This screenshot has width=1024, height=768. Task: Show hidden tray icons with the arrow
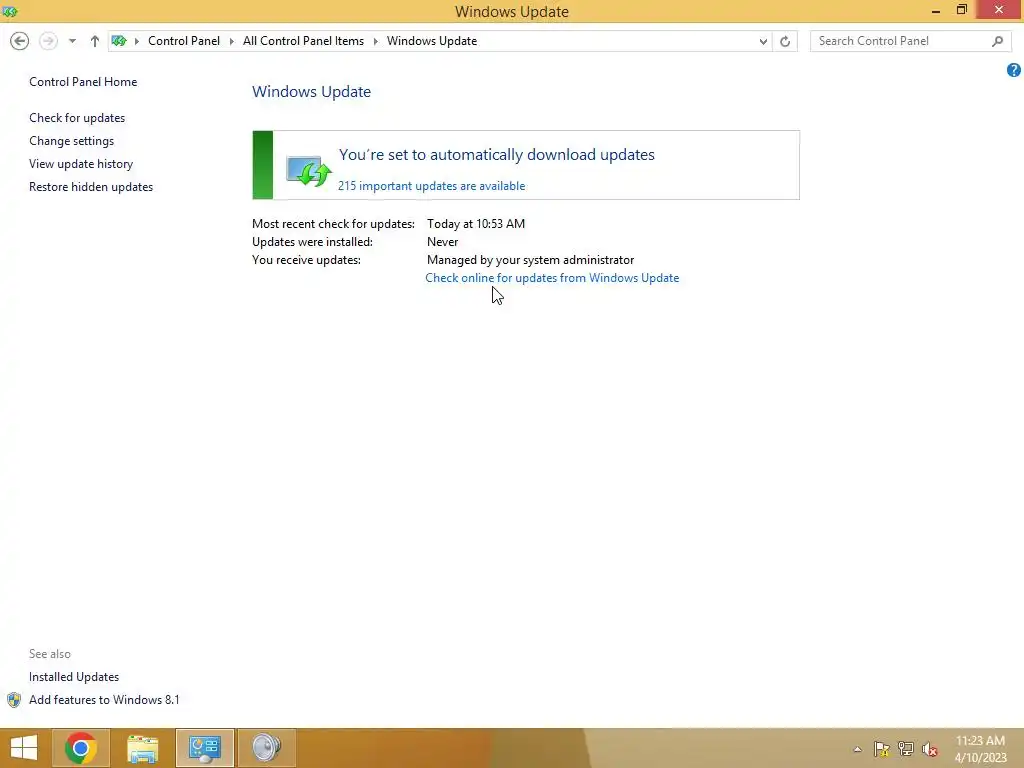tap(857, 749)
